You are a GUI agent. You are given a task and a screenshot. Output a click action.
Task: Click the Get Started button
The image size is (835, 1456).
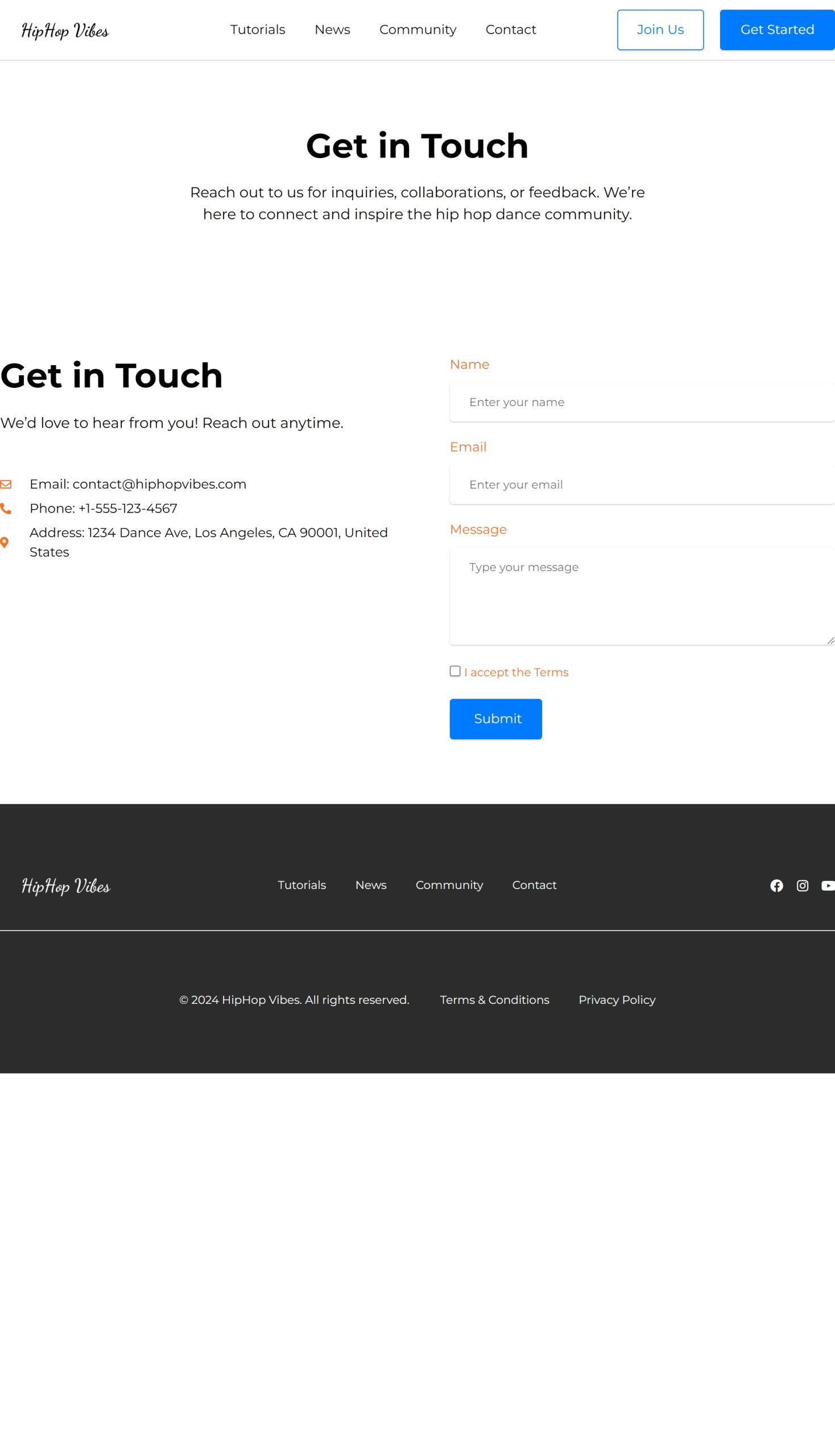tap(777, 30)
